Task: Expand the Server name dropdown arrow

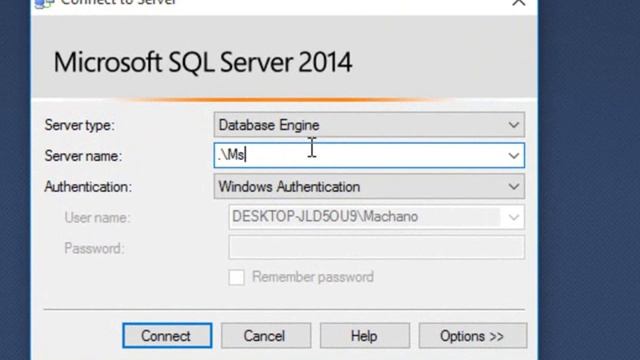Action: tap(513, 156)
